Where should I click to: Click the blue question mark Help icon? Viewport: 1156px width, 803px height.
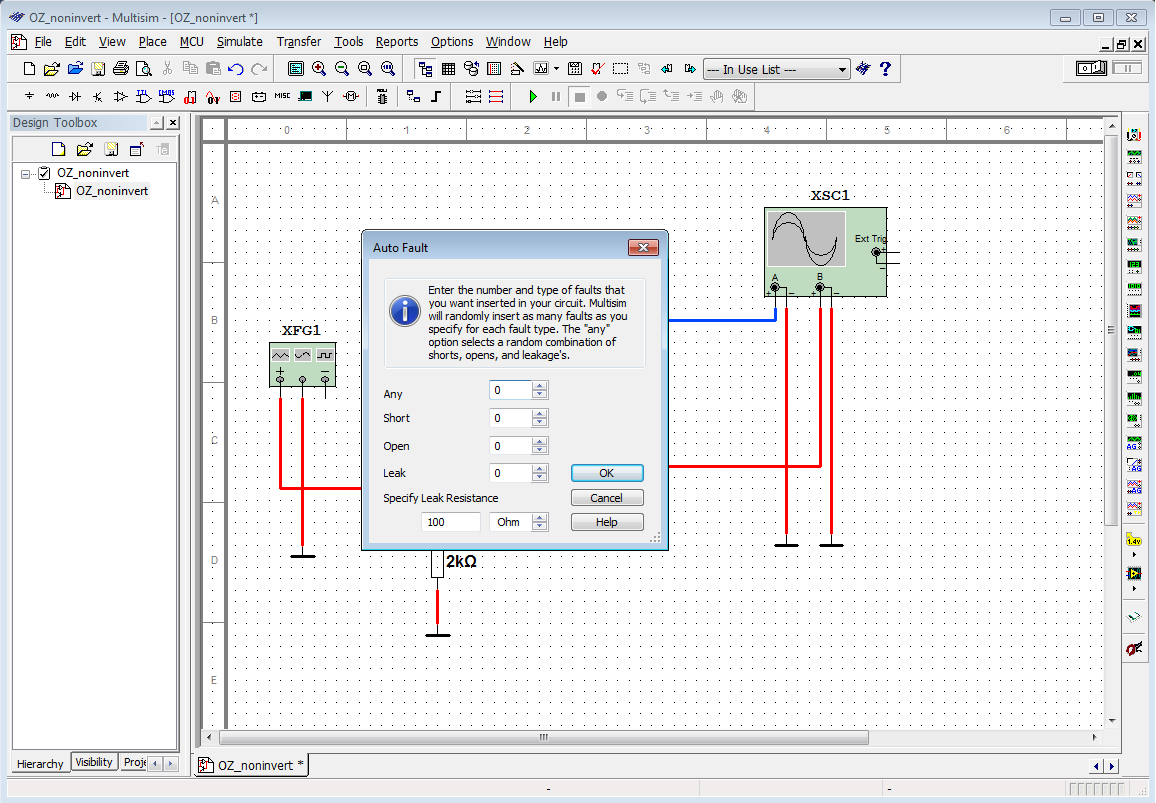tap(885, 69)
